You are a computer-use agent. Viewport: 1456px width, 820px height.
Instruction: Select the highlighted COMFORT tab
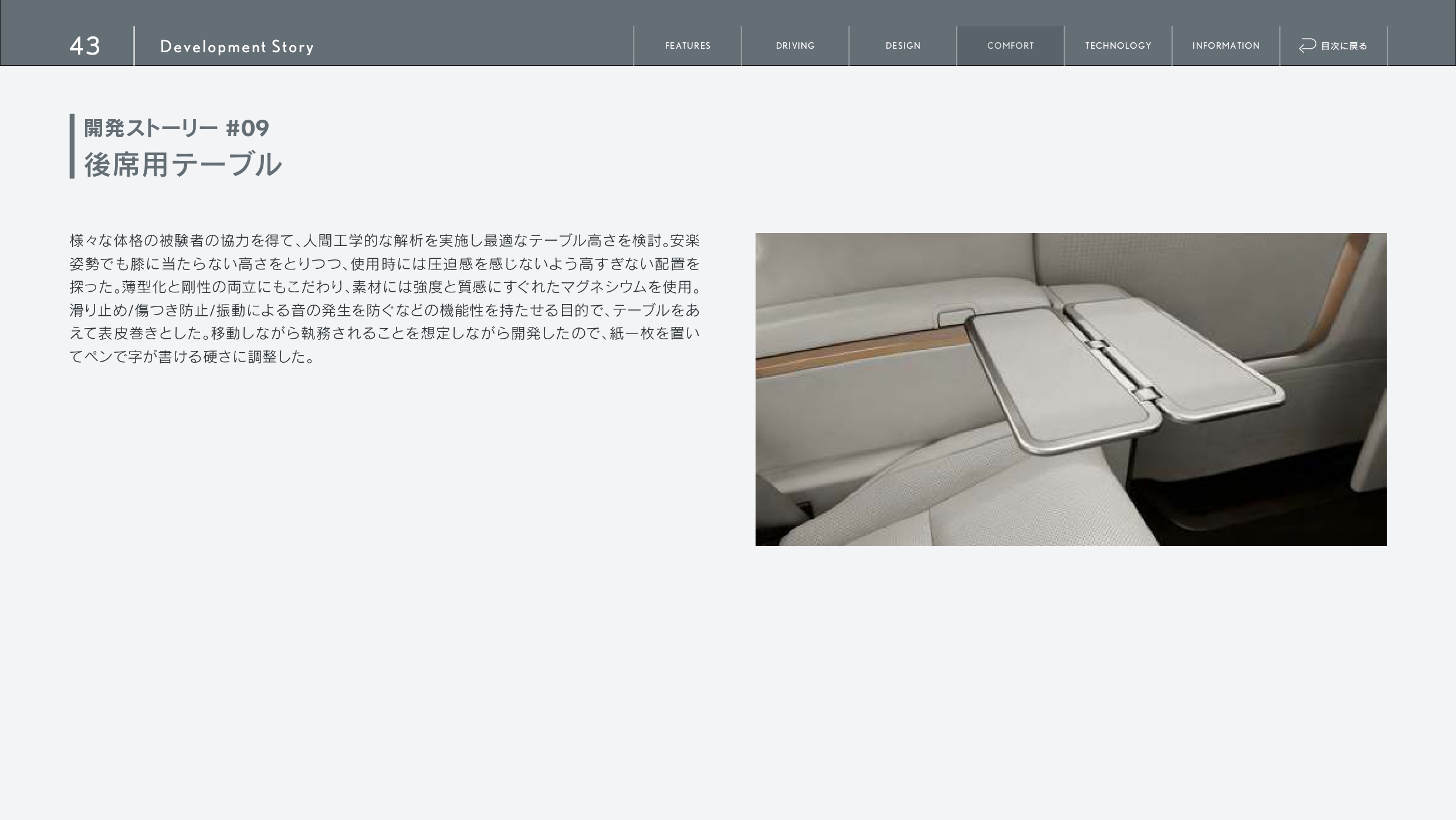[1010, 46]
